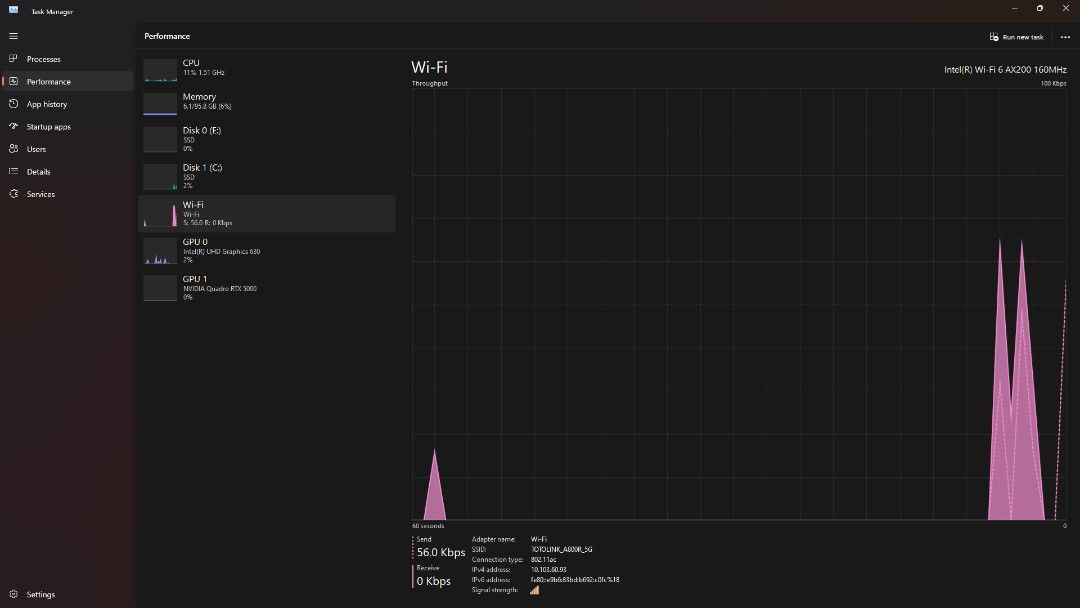Open the Services puzzle icon
Image resolution: width=1080 pixels, height=608 pixels.
point(13,194)
